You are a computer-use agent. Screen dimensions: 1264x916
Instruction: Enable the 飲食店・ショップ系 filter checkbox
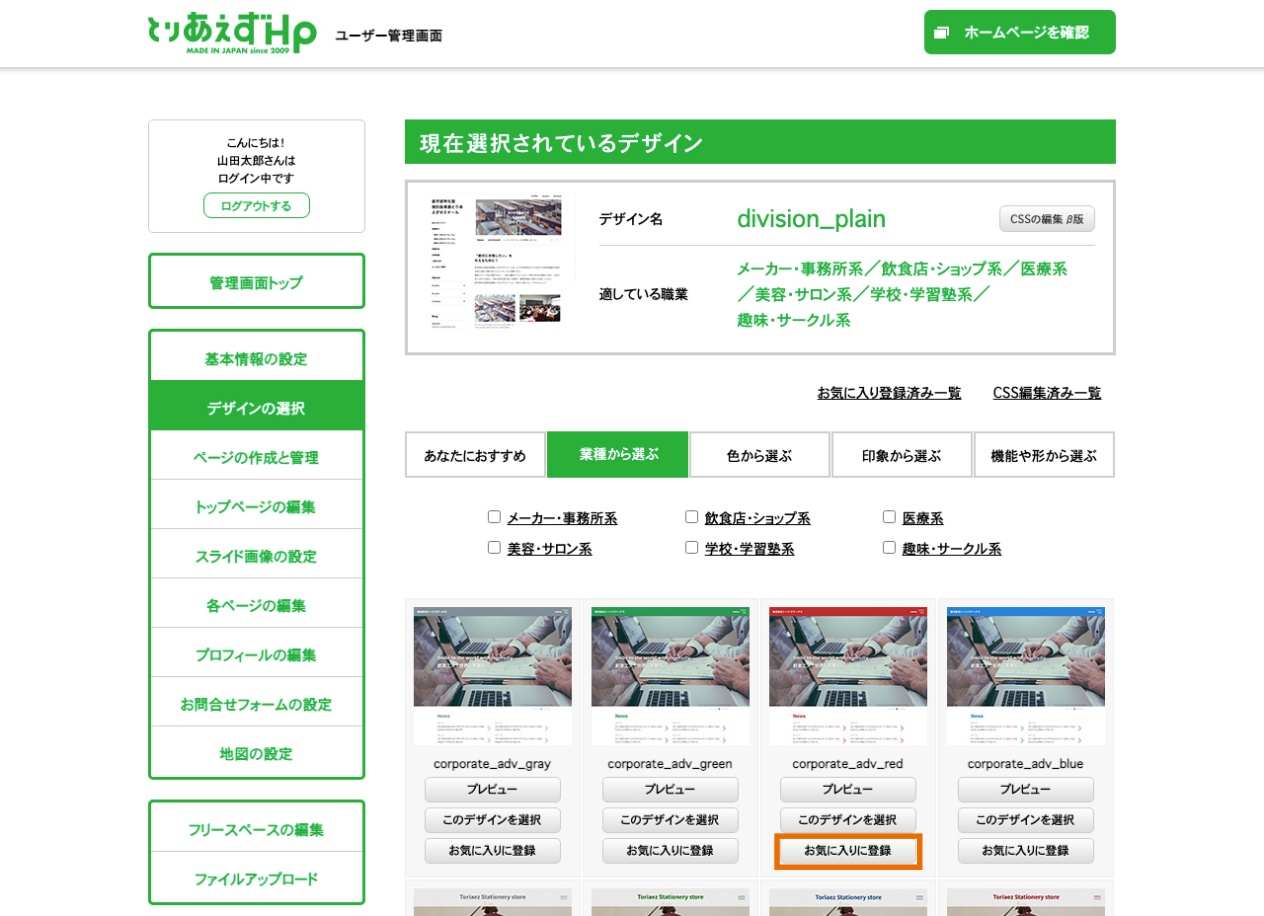(691, 515)
